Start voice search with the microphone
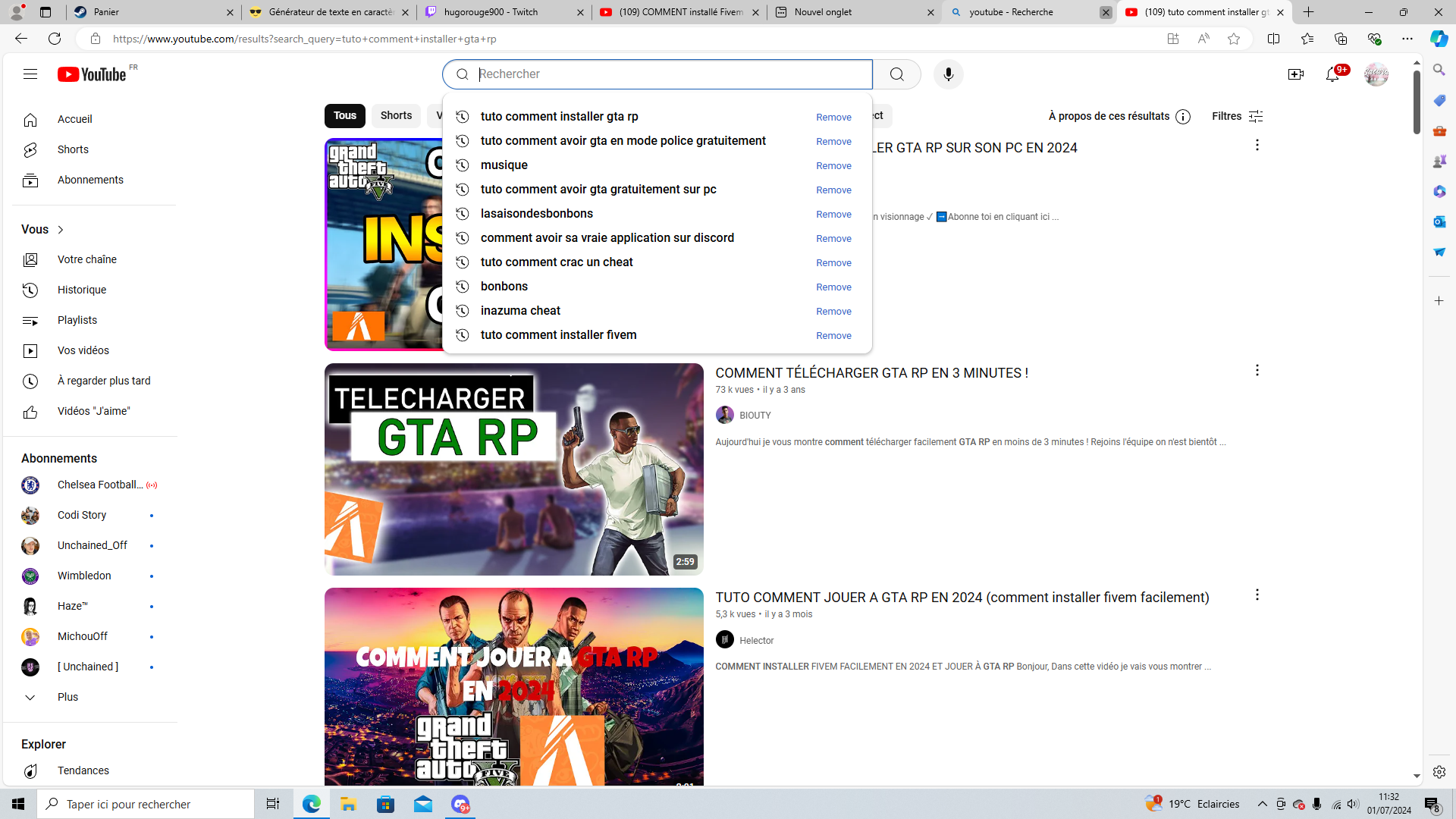This screenshot has height=819, width=1456. [948, 74]
